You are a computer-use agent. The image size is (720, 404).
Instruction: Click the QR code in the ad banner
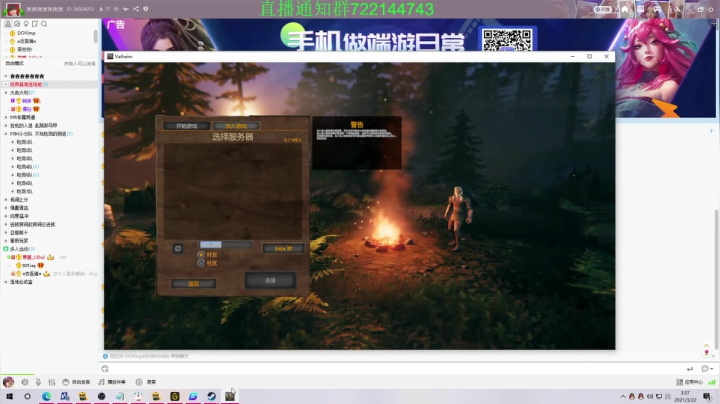(x=507, y=40)
